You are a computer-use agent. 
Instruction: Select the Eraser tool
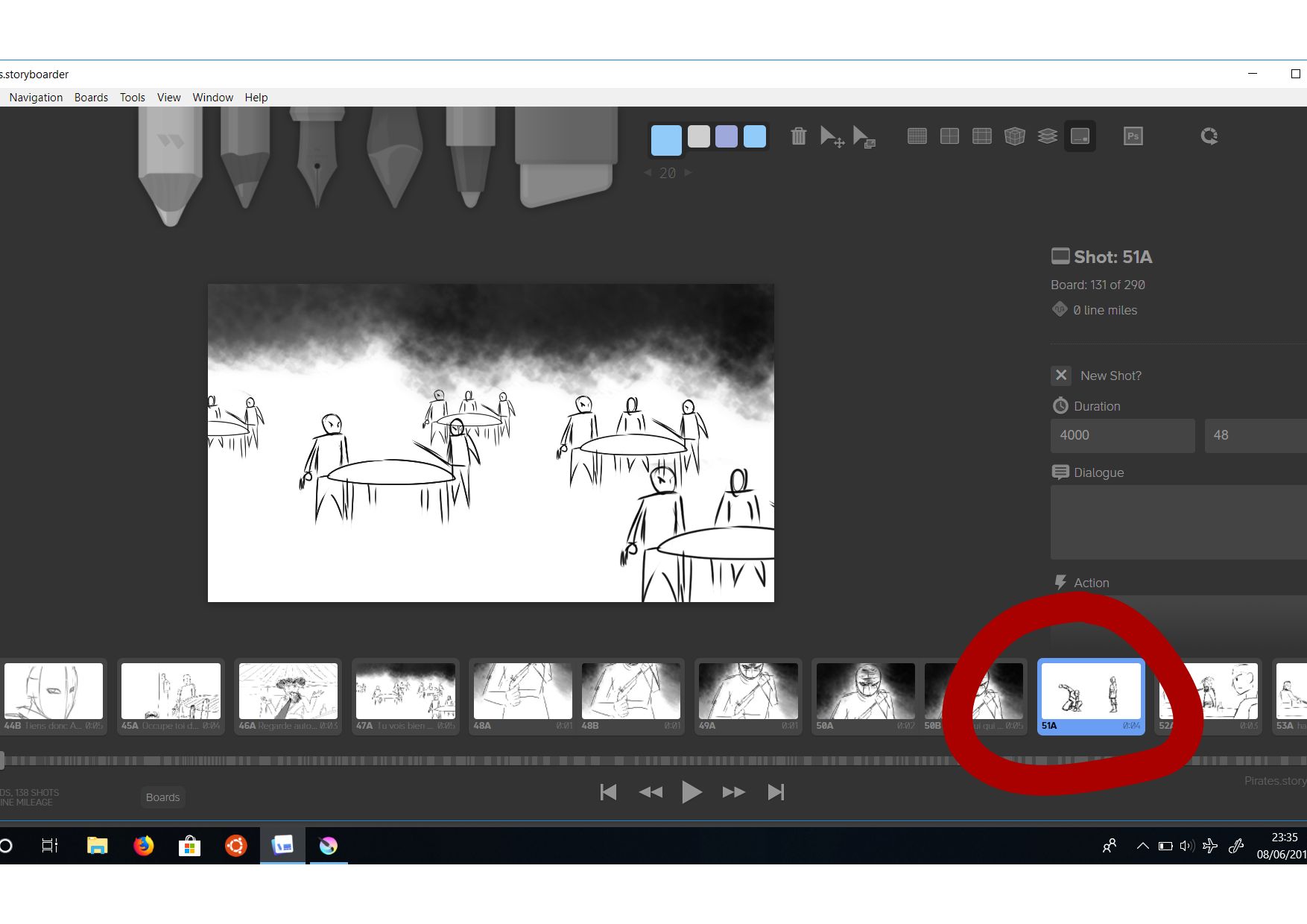click(566, 156)
